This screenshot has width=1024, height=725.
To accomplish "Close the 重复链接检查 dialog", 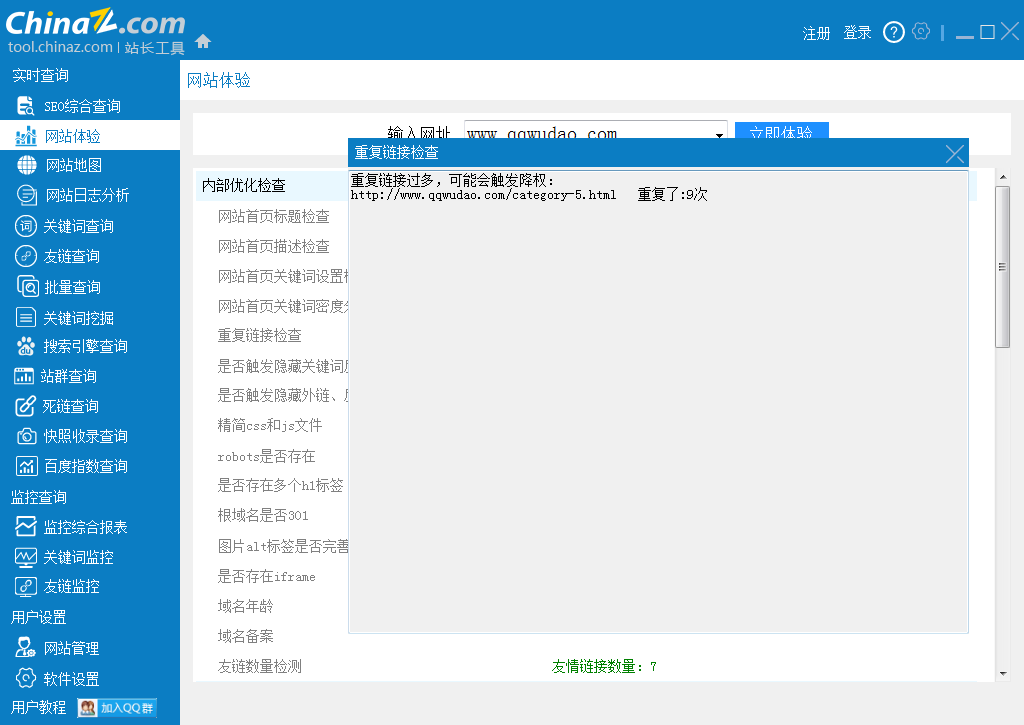I will 955,153.
